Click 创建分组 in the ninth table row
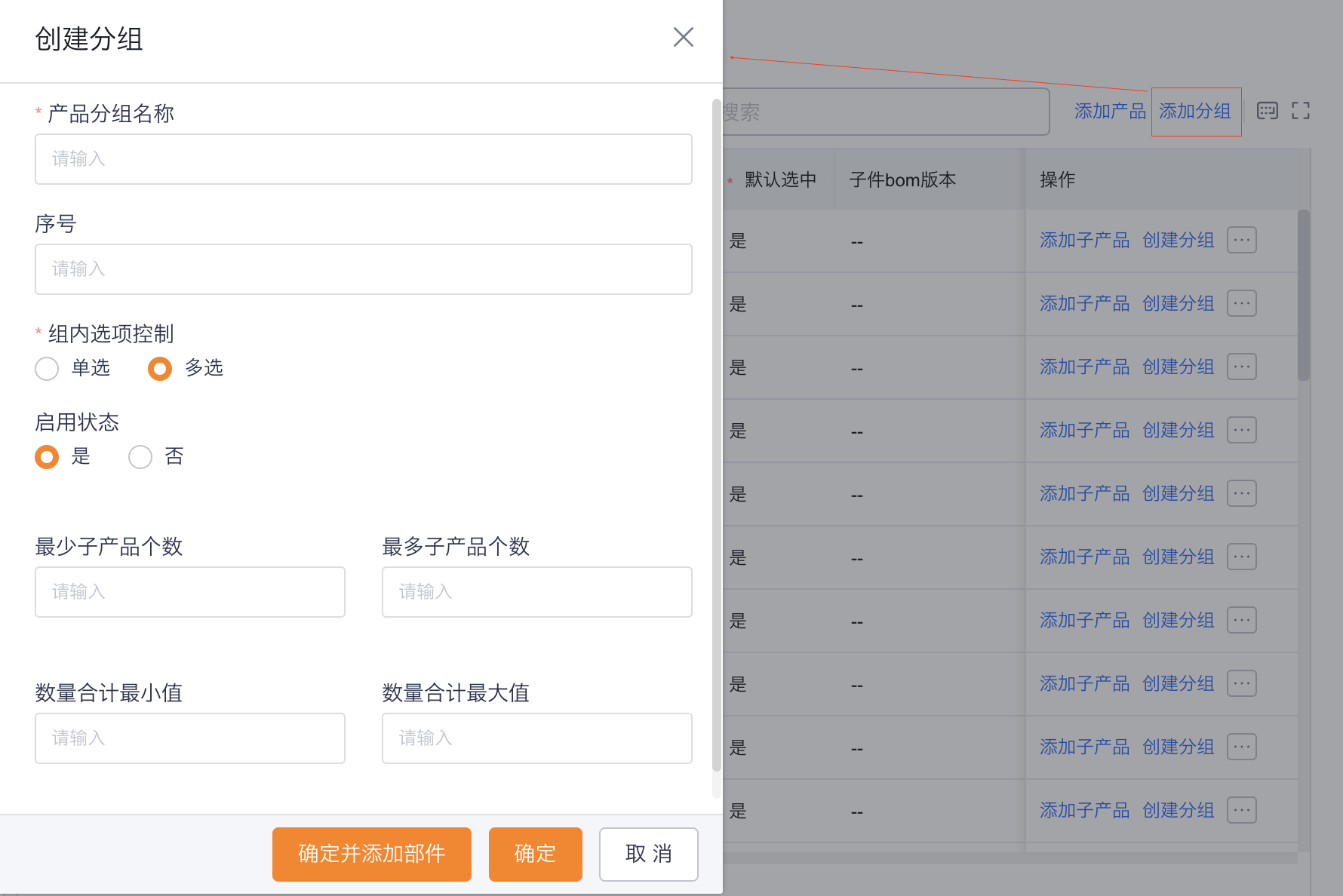The image size is (1343, 896). [x=1179, y=747]
